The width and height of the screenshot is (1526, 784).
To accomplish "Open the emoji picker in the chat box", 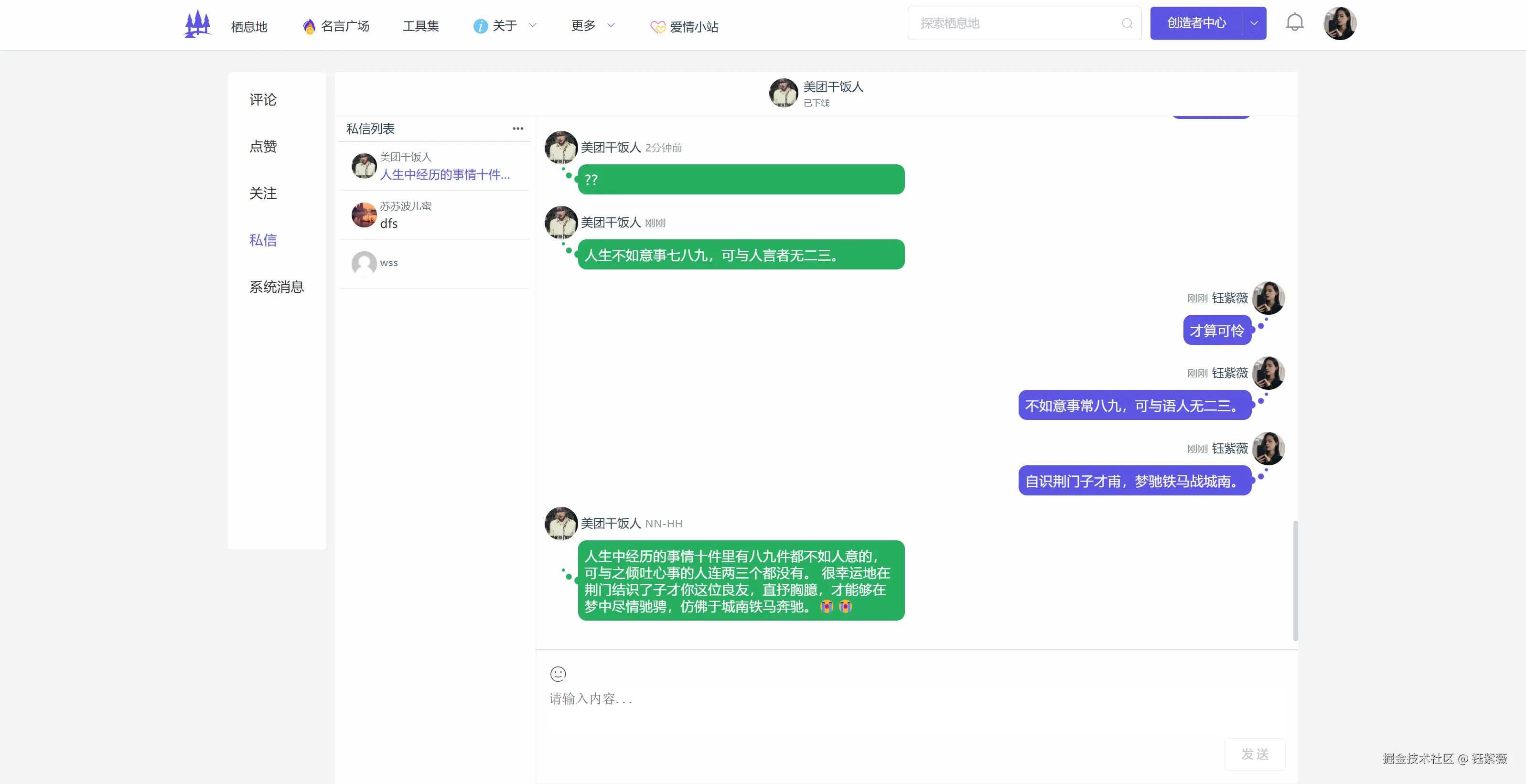I will (558, 674).
